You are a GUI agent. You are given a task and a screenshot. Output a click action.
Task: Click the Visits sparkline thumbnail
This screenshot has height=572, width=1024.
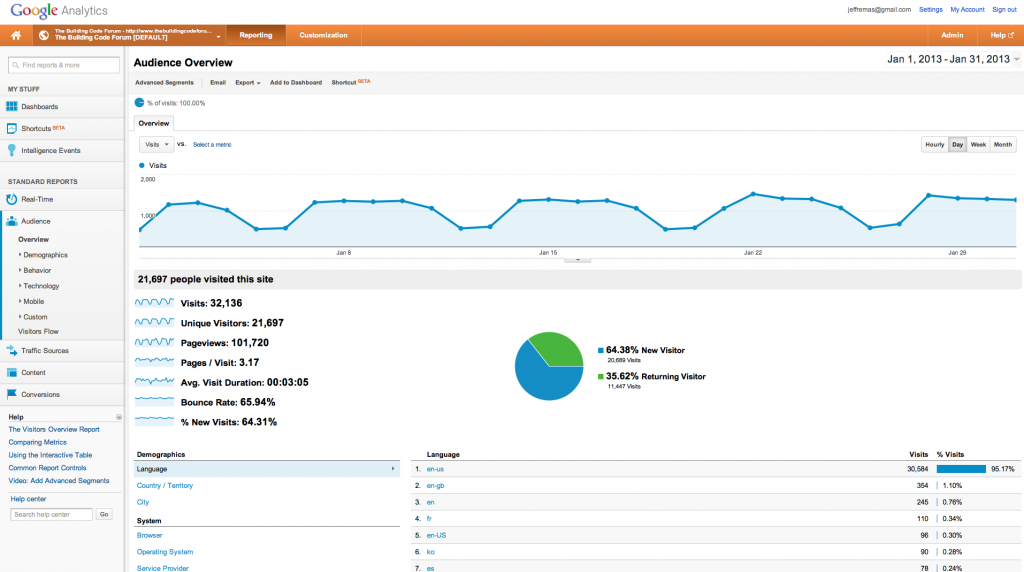click(x=154, y=303)
